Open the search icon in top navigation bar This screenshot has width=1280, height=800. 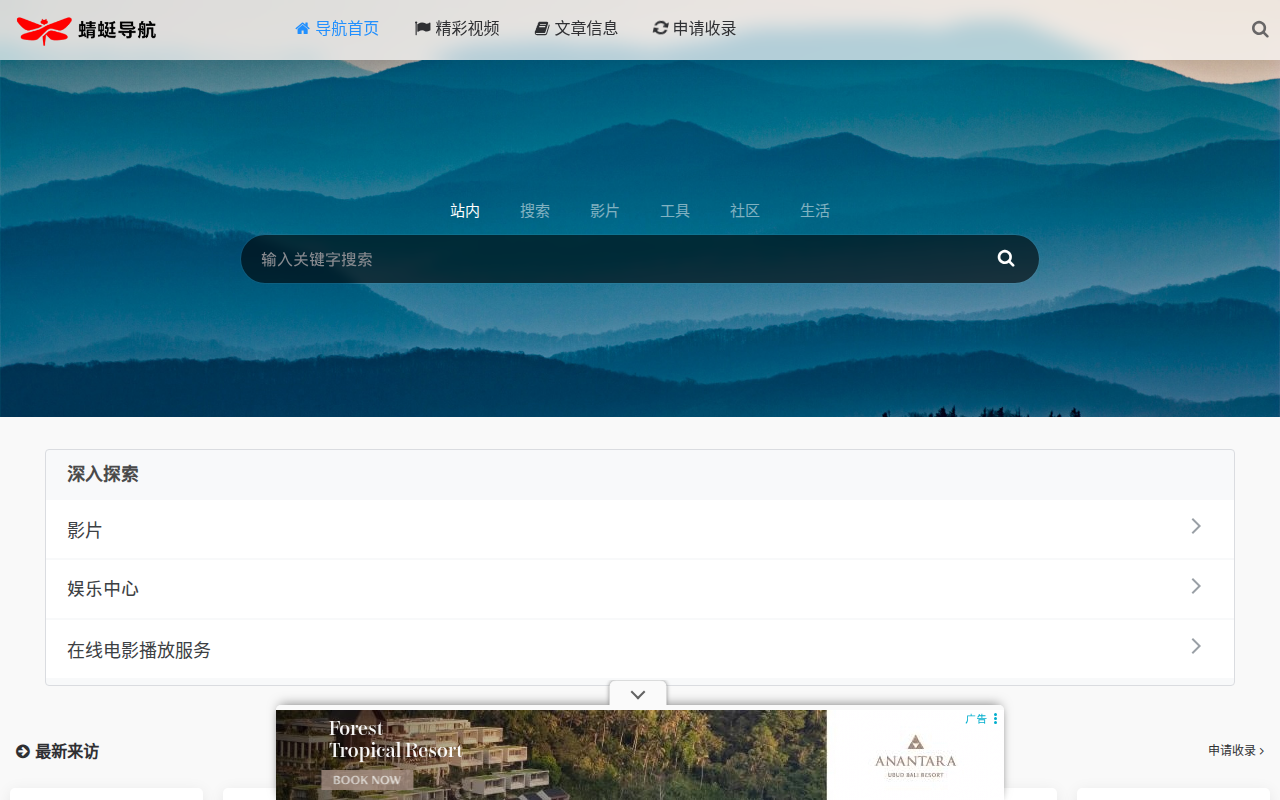coord(1260,29)
